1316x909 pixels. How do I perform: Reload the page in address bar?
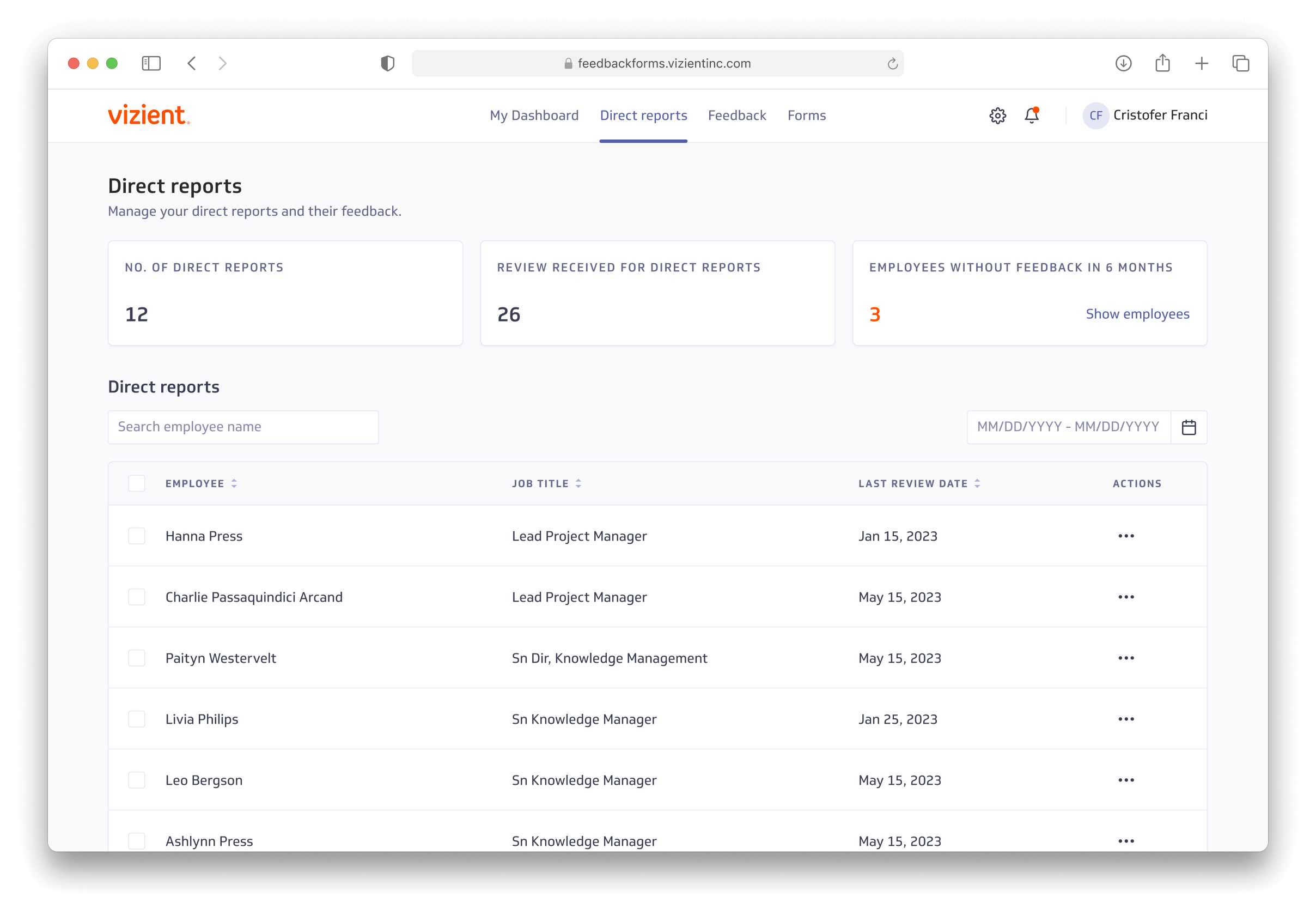coord(892,64)
